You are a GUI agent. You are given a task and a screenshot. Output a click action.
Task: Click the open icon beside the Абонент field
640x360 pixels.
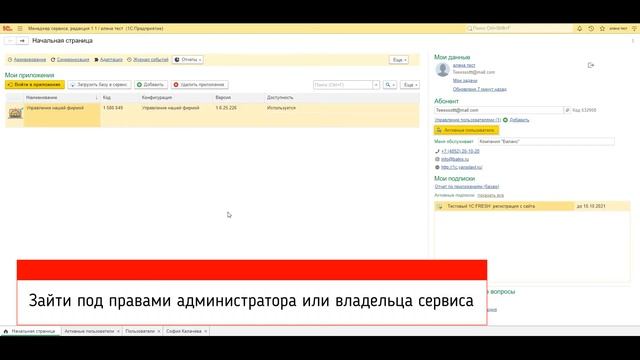point(567,110)
